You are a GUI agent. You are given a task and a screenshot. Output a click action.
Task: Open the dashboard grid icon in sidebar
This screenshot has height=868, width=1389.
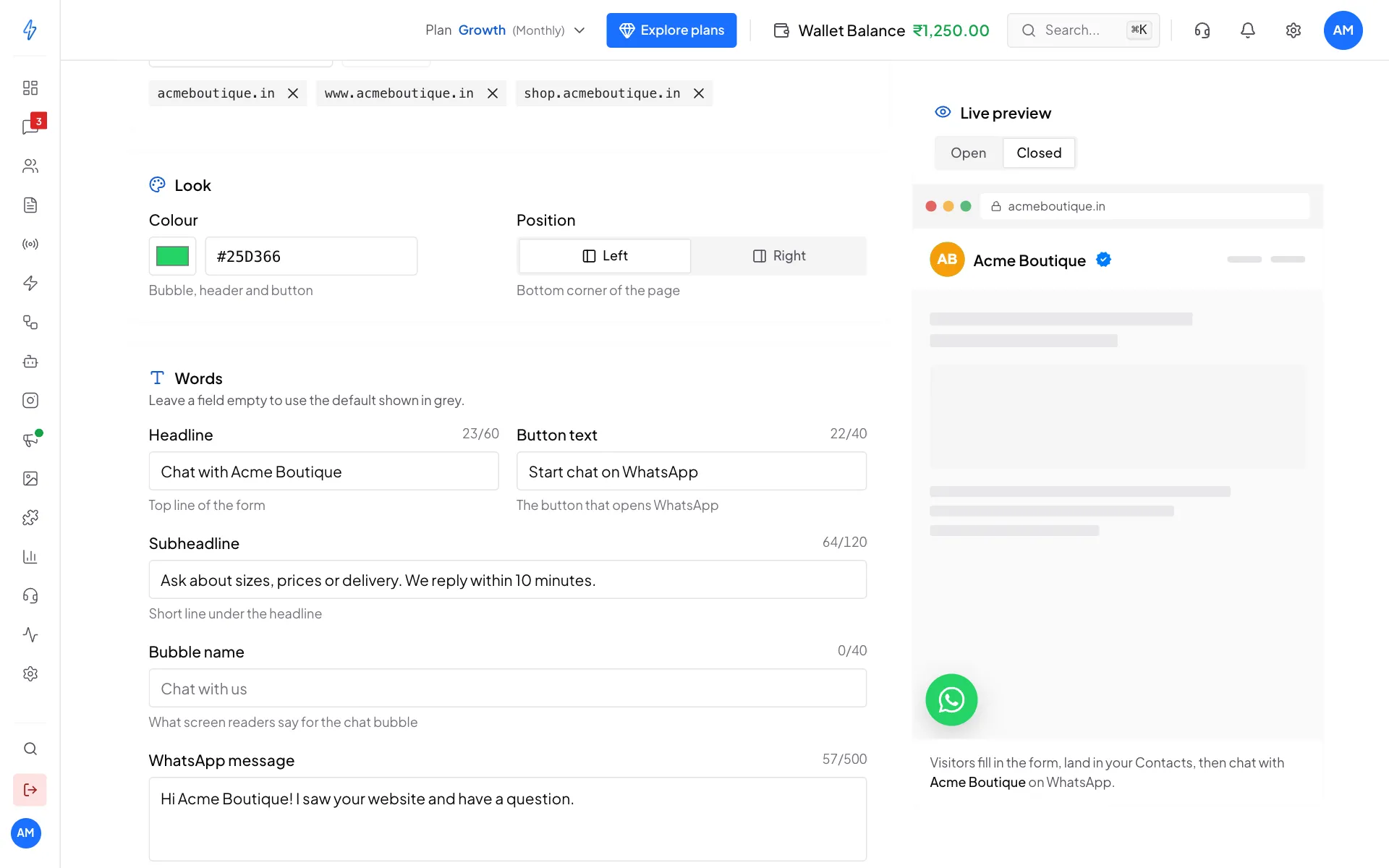coord(30,88)
